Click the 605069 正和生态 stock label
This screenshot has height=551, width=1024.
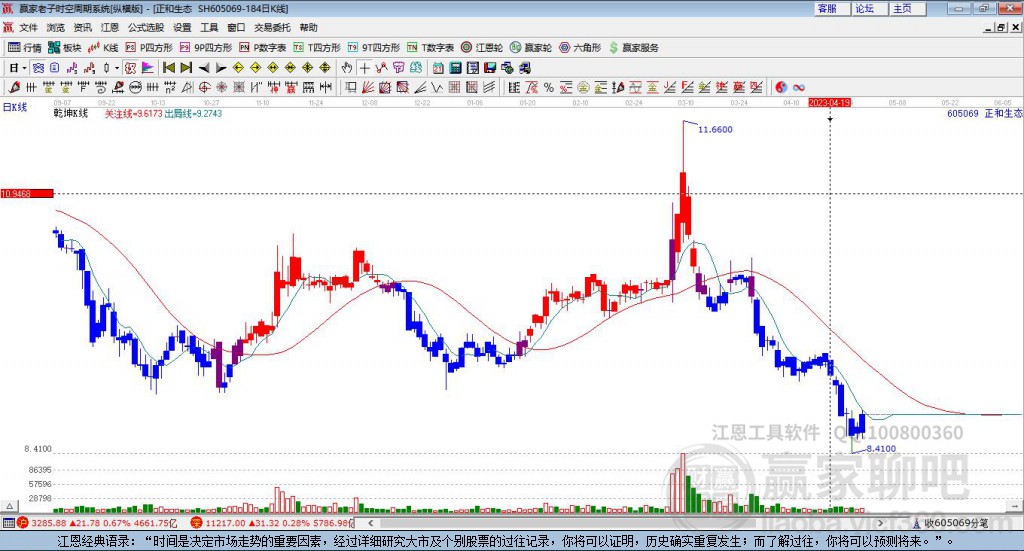984,113
